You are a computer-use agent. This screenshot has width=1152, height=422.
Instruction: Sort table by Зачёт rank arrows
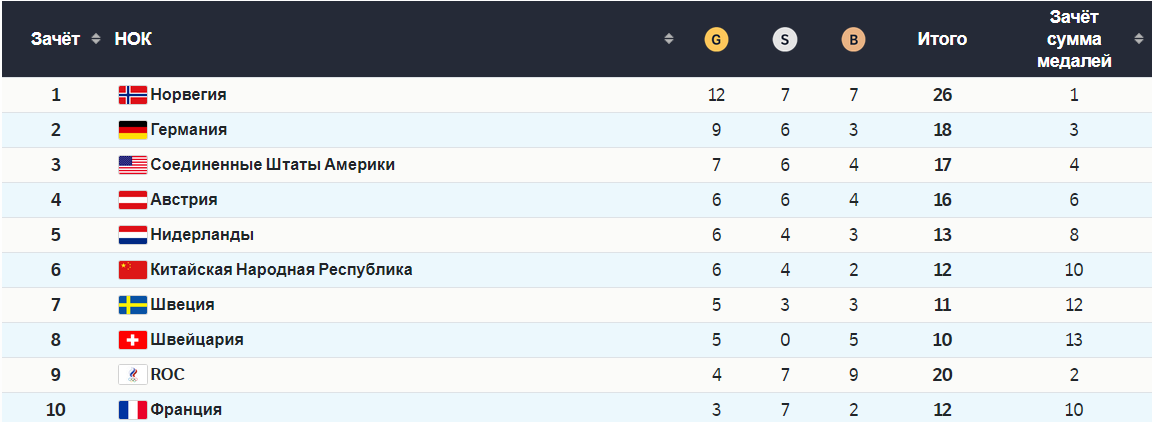[96, 39]
